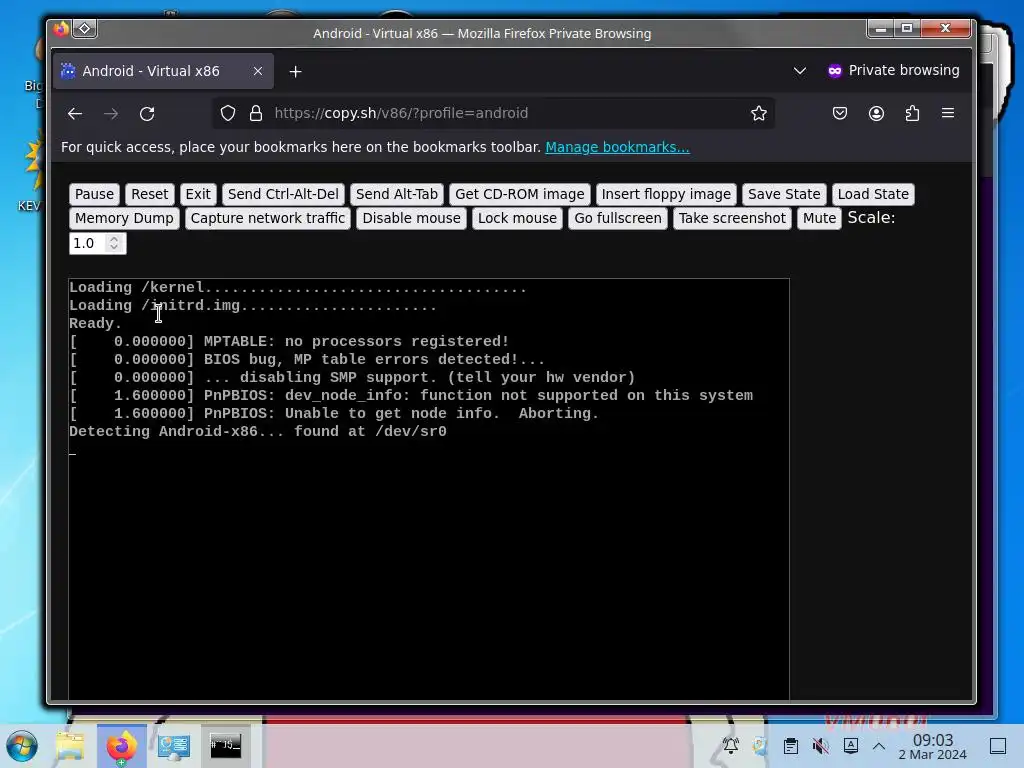Click the Private browsing indicator

[893, 71]
